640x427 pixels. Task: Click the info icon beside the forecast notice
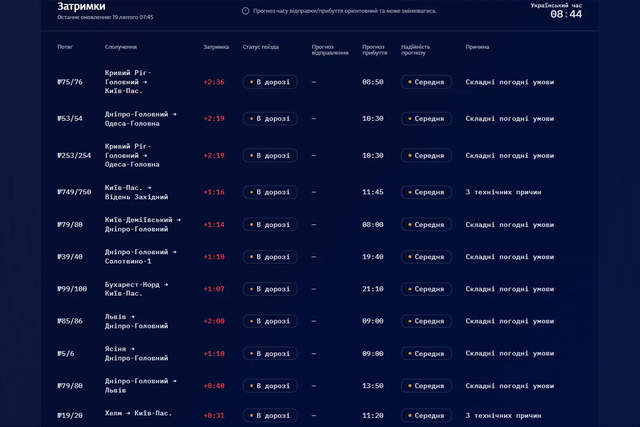click(x=246, y=11)
